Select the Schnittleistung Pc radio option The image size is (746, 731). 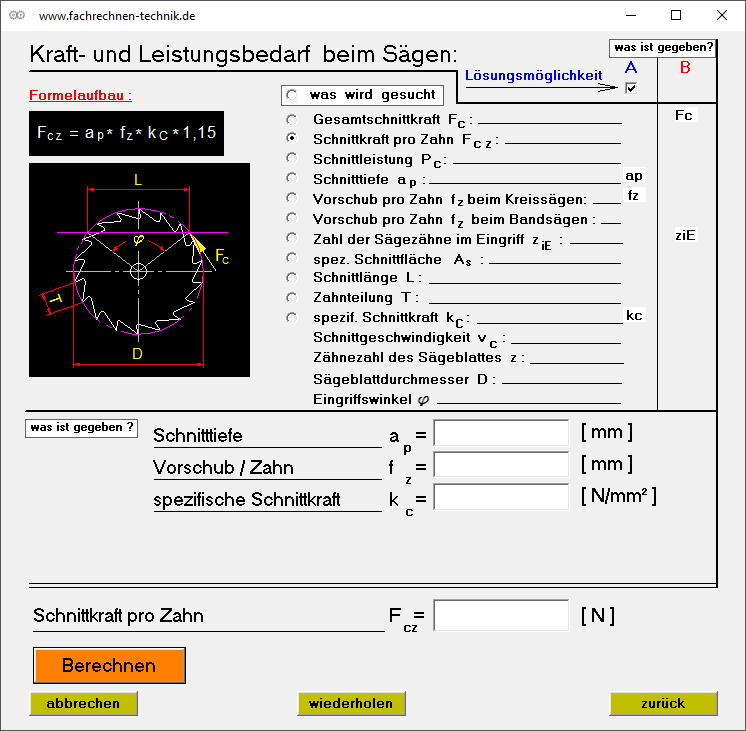(x=292, y=158)
